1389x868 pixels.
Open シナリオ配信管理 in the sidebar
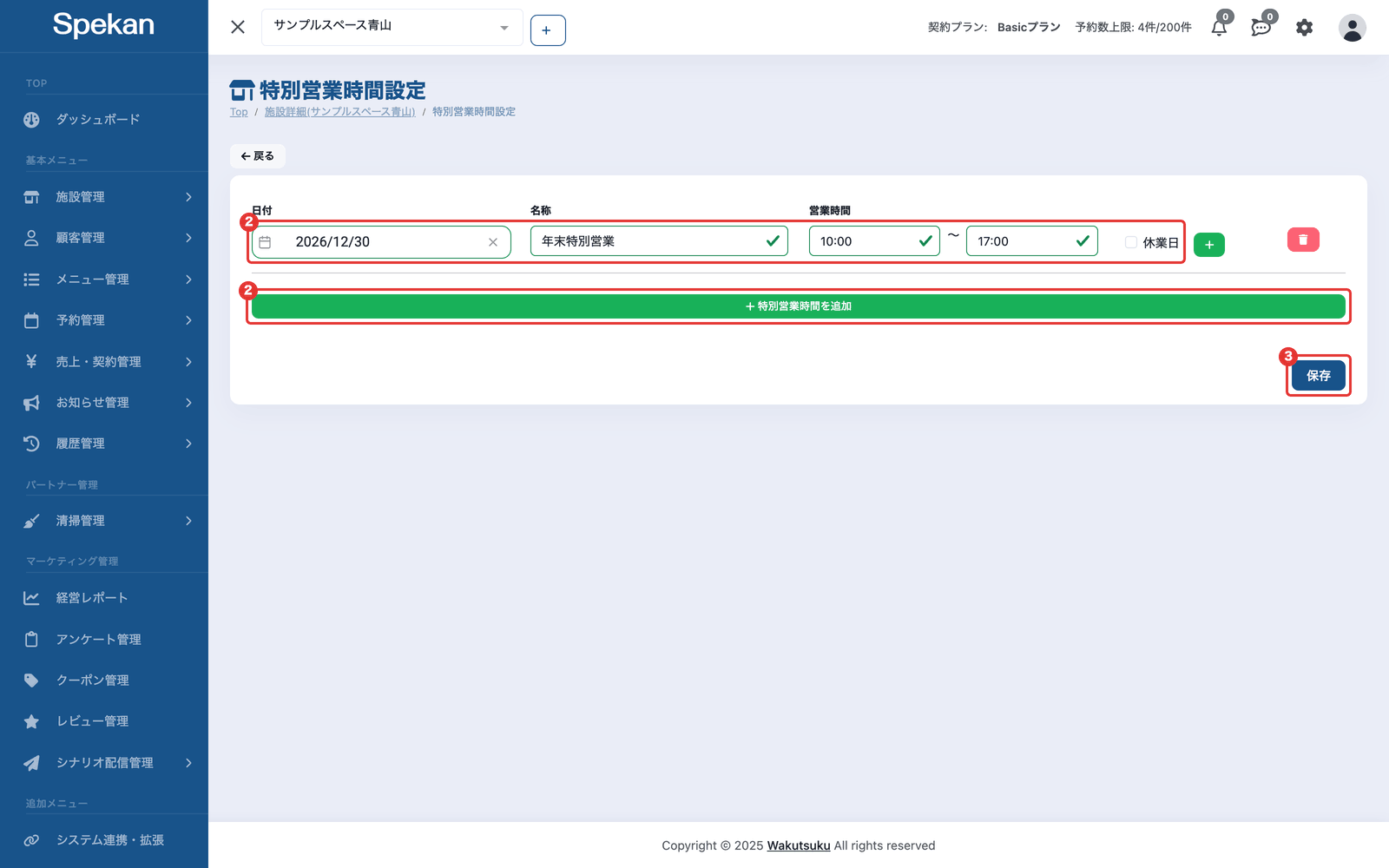[x=104, y=763]
